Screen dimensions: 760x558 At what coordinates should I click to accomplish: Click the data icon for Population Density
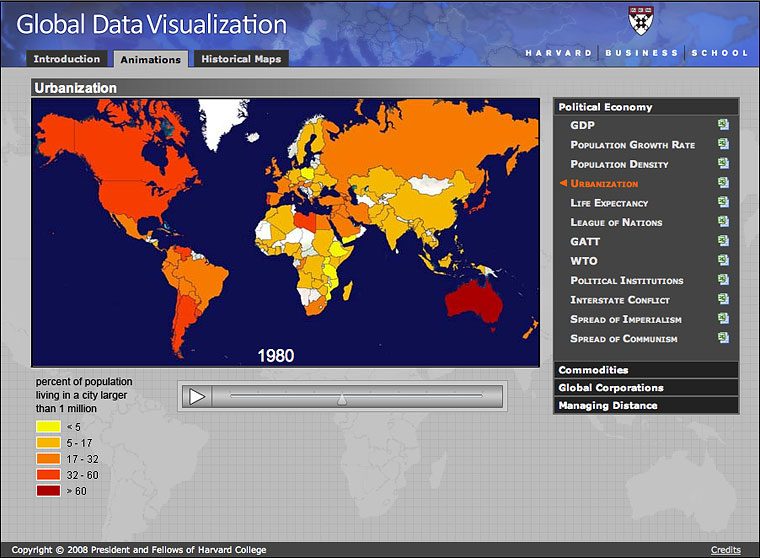pyautogui.click(x=722, y=164)
